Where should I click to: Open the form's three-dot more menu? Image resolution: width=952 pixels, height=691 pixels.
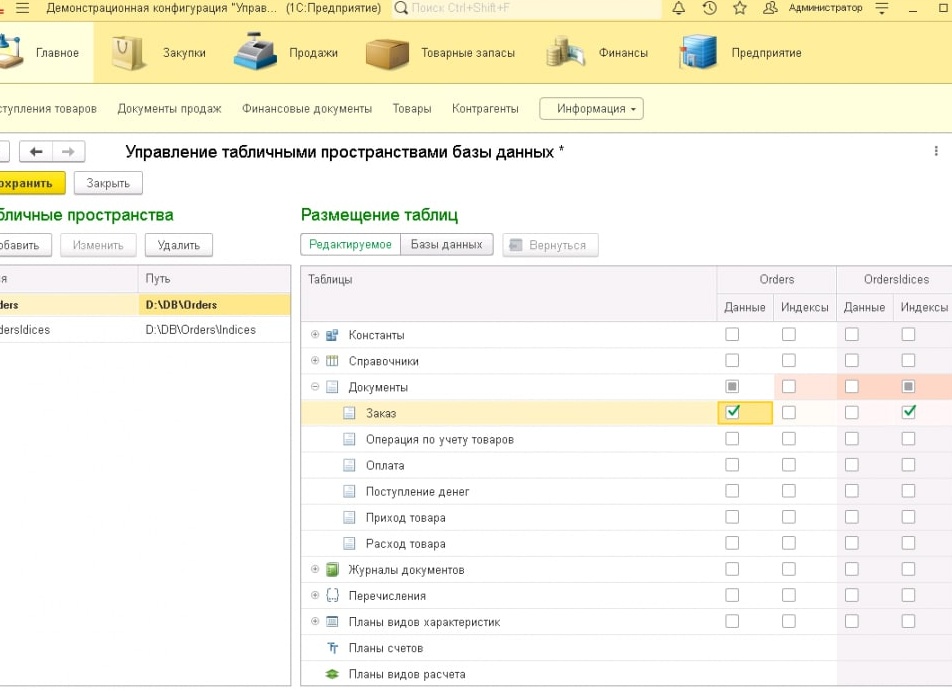[936, 151]
